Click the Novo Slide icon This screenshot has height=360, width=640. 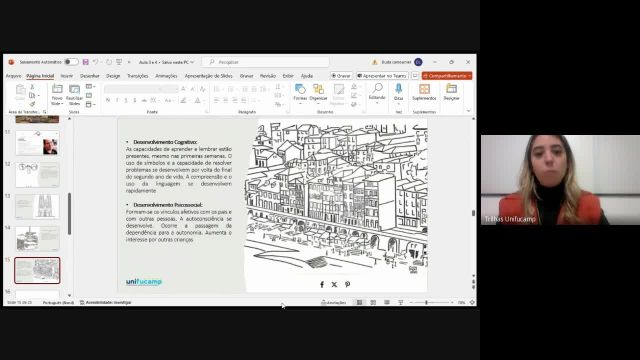[x=57, y=89]
